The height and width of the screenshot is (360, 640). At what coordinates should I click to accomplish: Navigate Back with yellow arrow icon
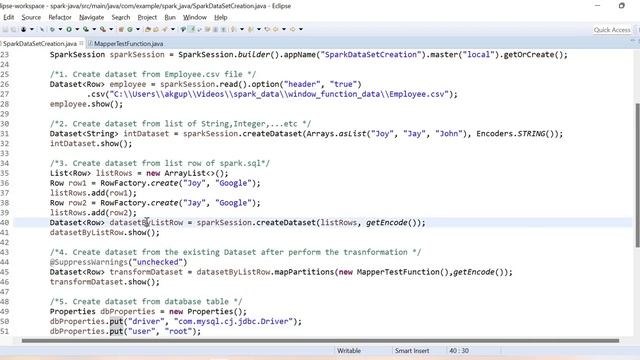pos(276,29)
